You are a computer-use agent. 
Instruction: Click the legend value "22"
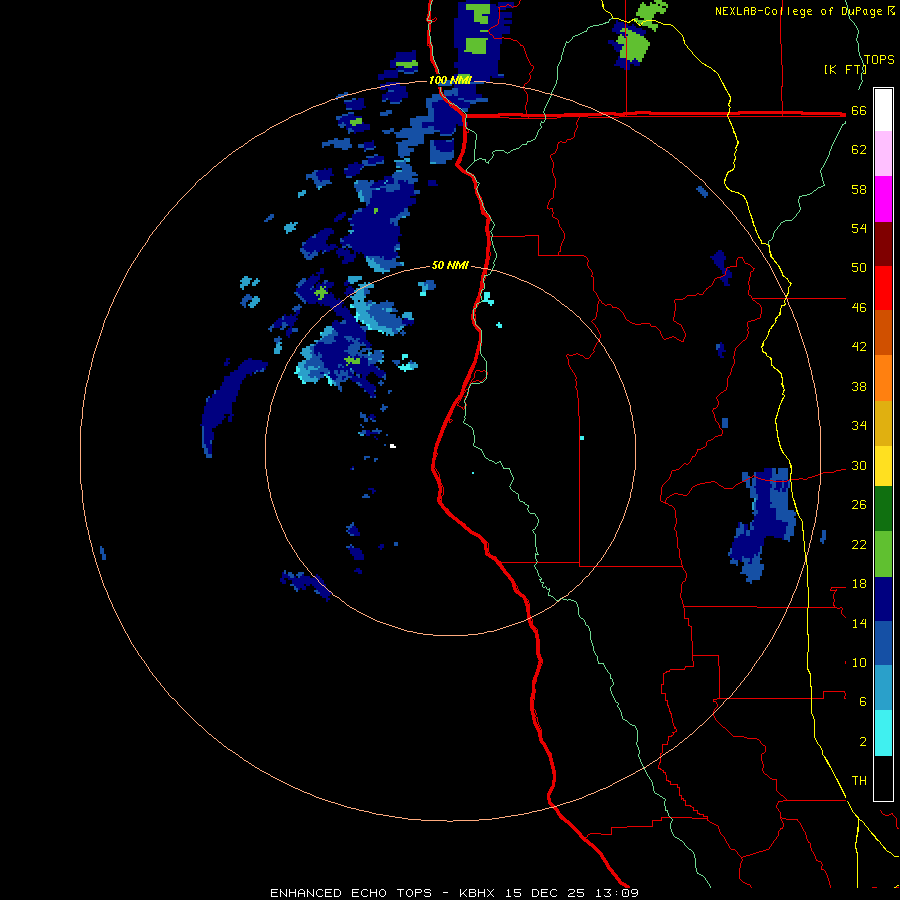pos(859,544)
